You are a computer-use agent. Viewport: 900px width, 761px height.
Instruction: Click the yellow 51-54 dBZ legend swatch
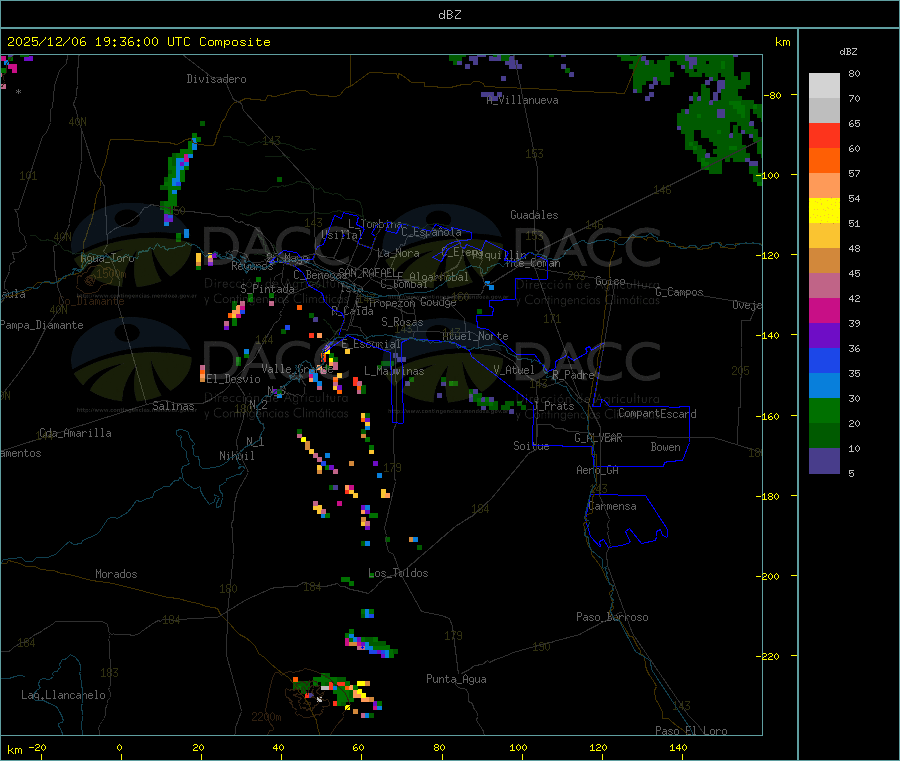coord(824,211)
